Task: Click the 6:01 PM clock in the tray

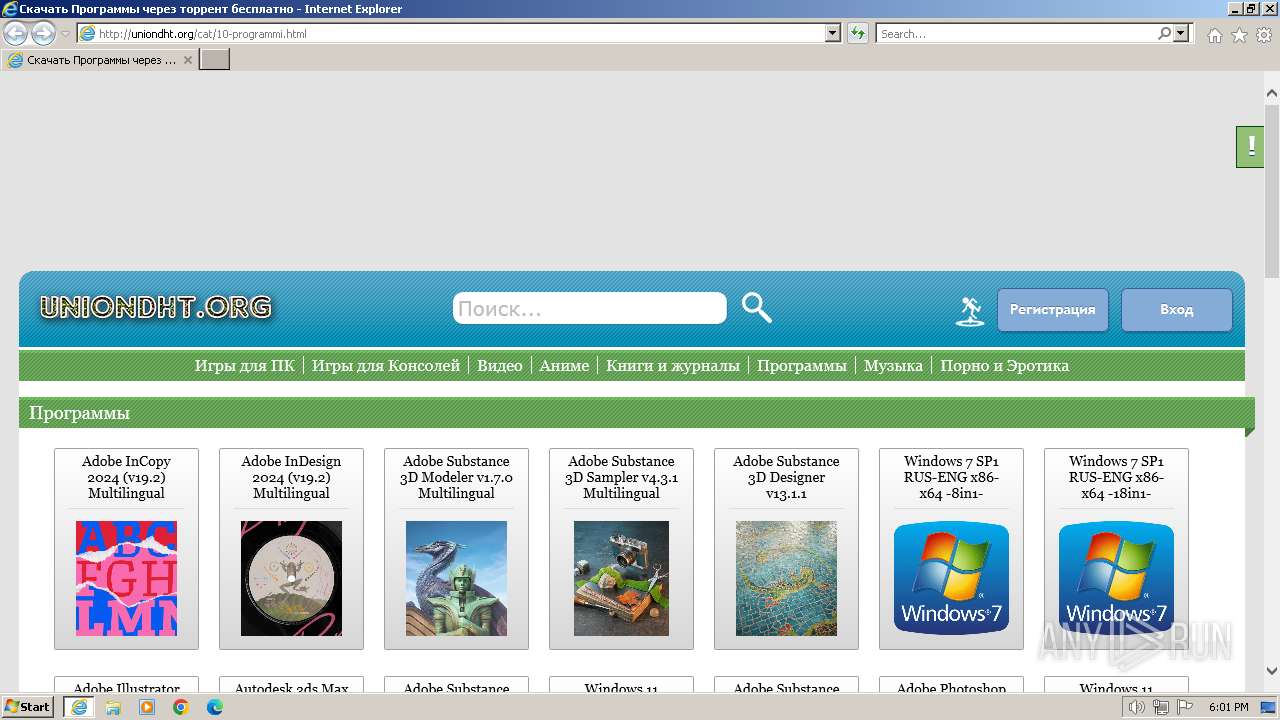Action: (1228, 707)
